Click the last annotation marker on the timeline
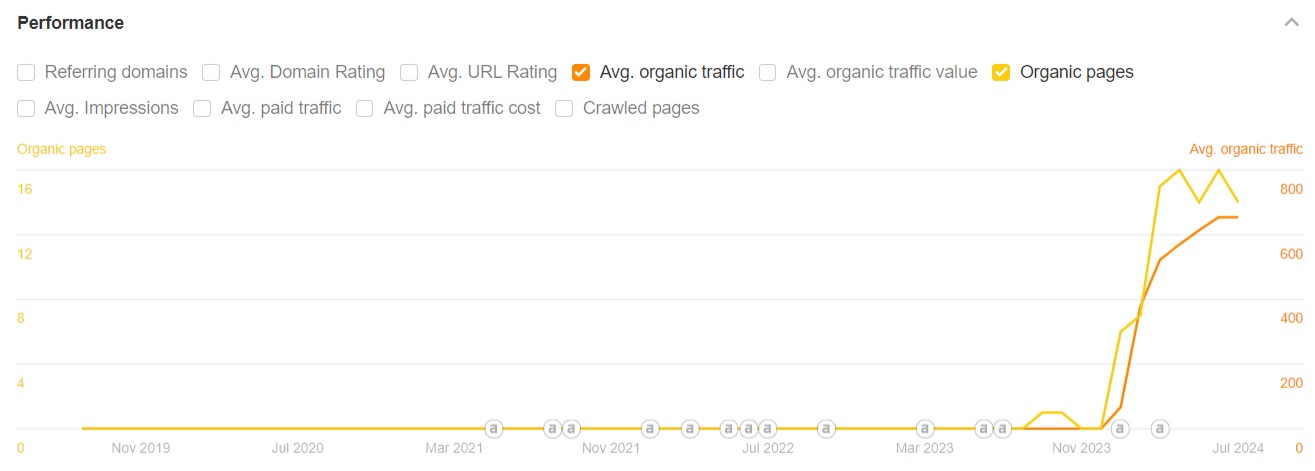Screen dimensions: 1315x471 point(1160,429)
